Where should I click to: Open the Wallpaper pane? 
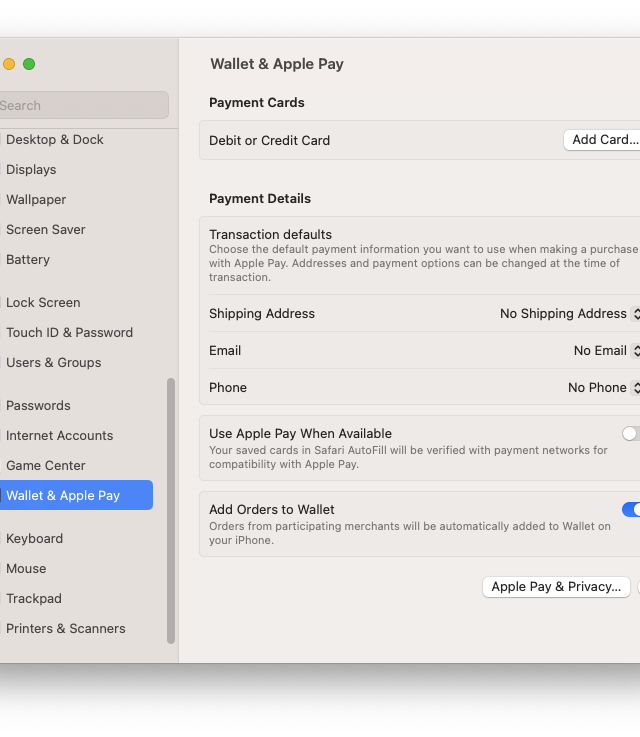(36, 200)
